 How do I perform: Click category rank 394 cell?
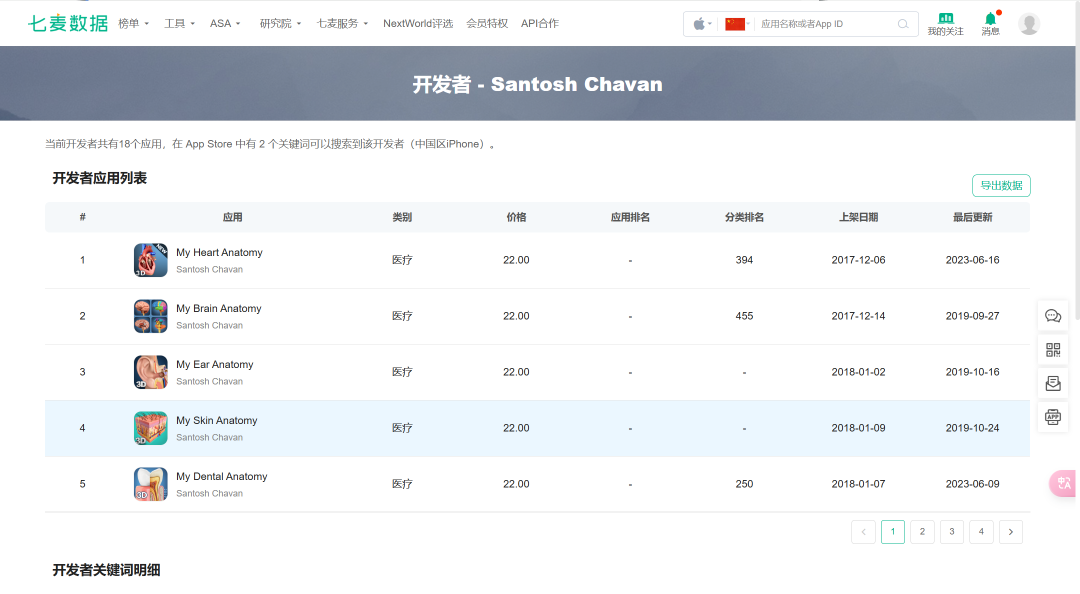744,260
